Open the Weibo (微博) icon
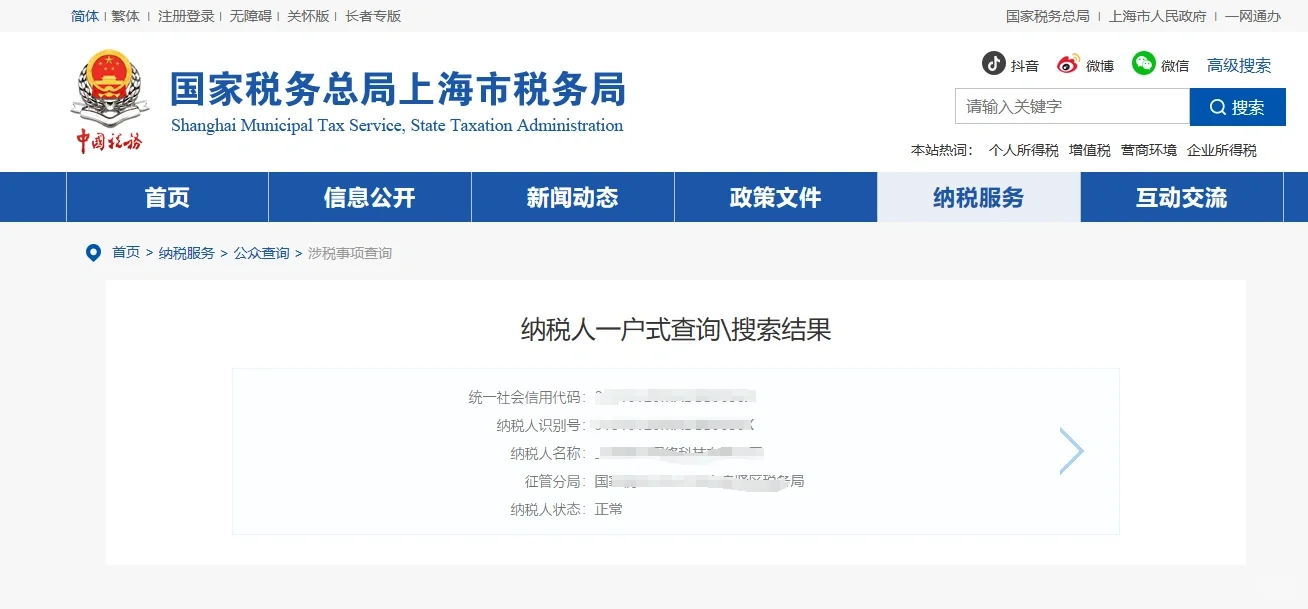This screenshot has height=609, width=1308. click(x=1068, y=63)
